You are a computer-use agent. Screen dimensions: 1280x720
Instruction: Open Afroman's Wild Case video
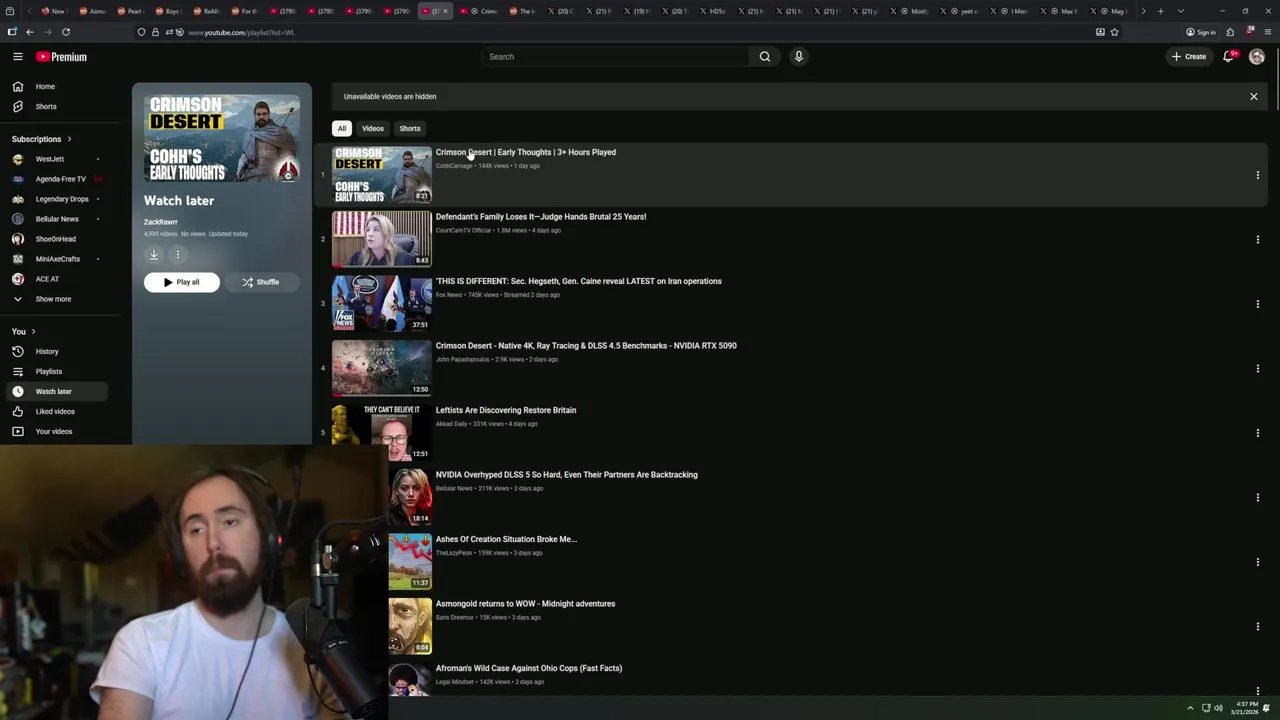point(529,669)
